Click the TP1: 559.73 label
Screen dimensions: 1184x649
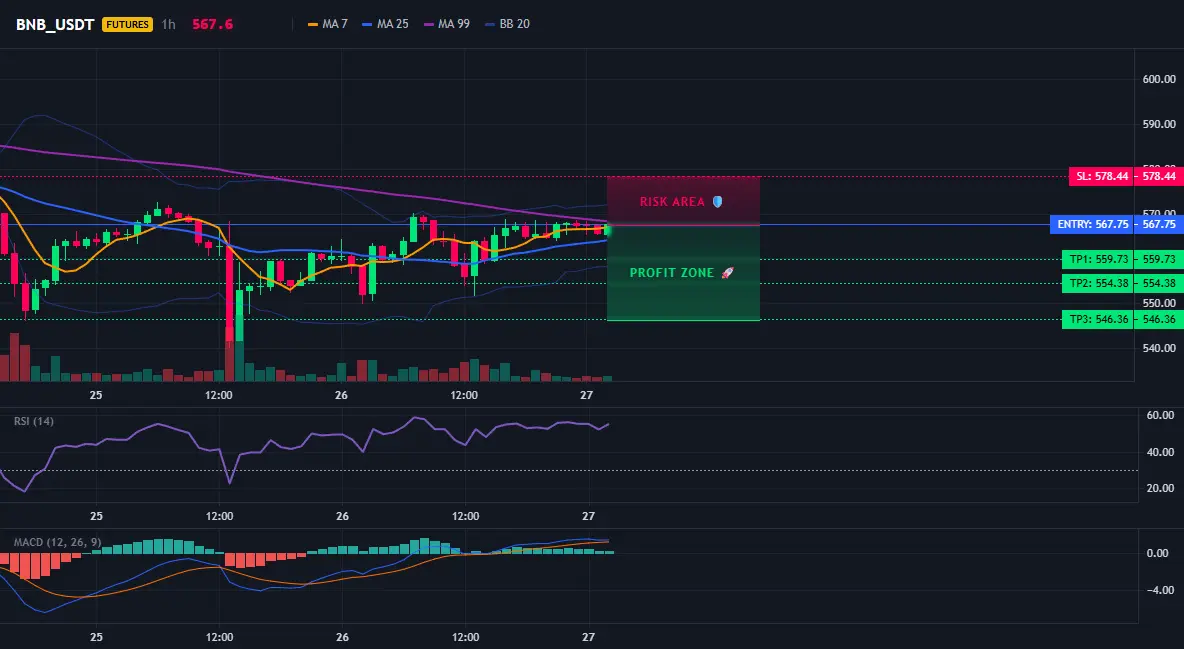tap(1099, 259)
